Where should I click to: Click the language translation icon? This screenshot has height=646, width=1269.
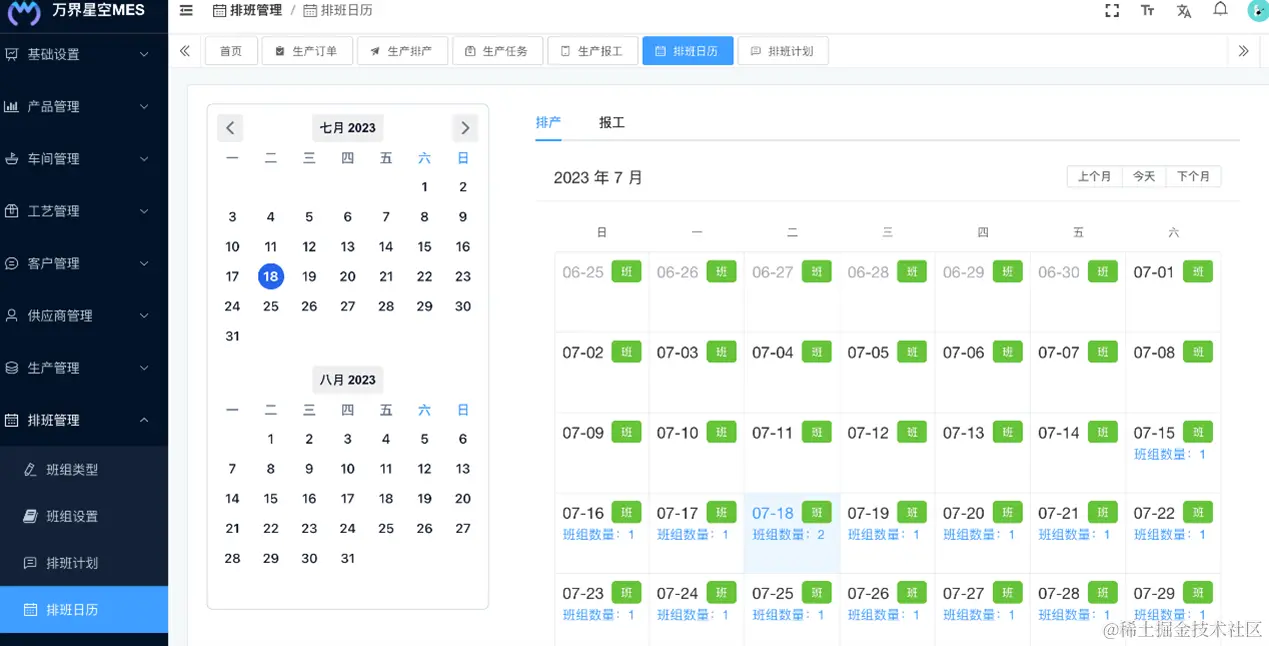[1184, 11]
